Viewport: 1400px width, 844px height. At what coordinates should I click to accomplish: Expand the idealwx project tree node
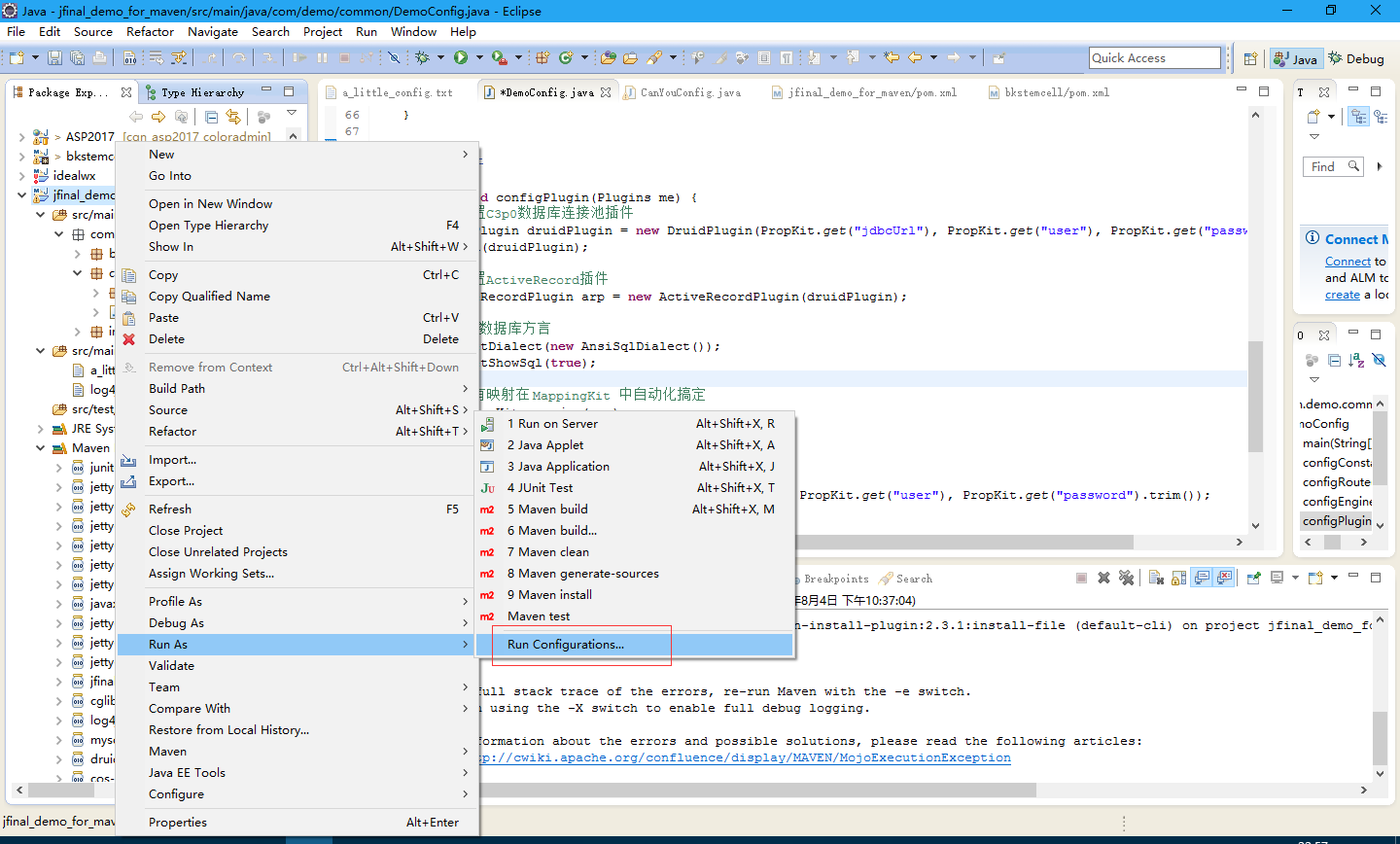22,176
